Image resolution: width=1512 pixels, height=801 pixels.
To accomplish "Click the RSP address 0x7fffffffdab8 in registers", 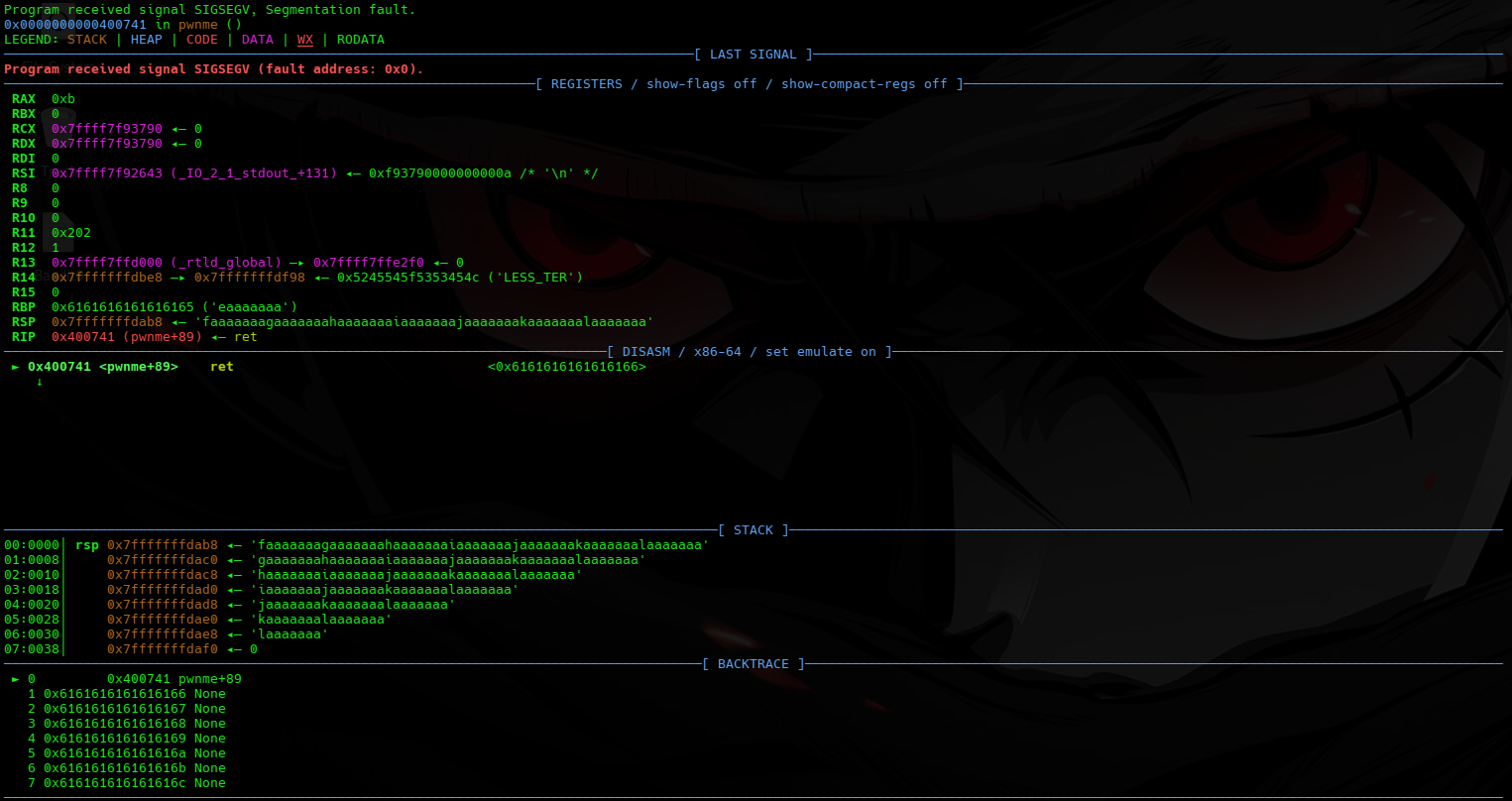I will 107,322.
